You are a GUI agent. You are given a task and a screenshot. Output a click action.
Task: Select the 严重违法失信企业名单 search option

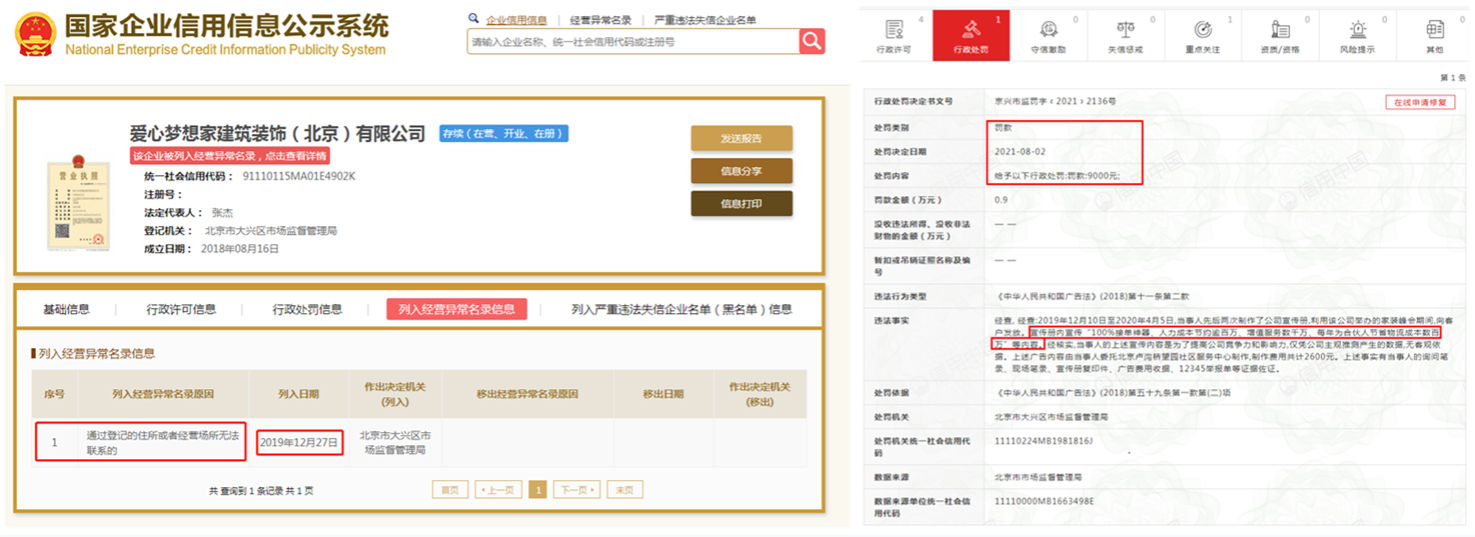(x=705, y=20)
